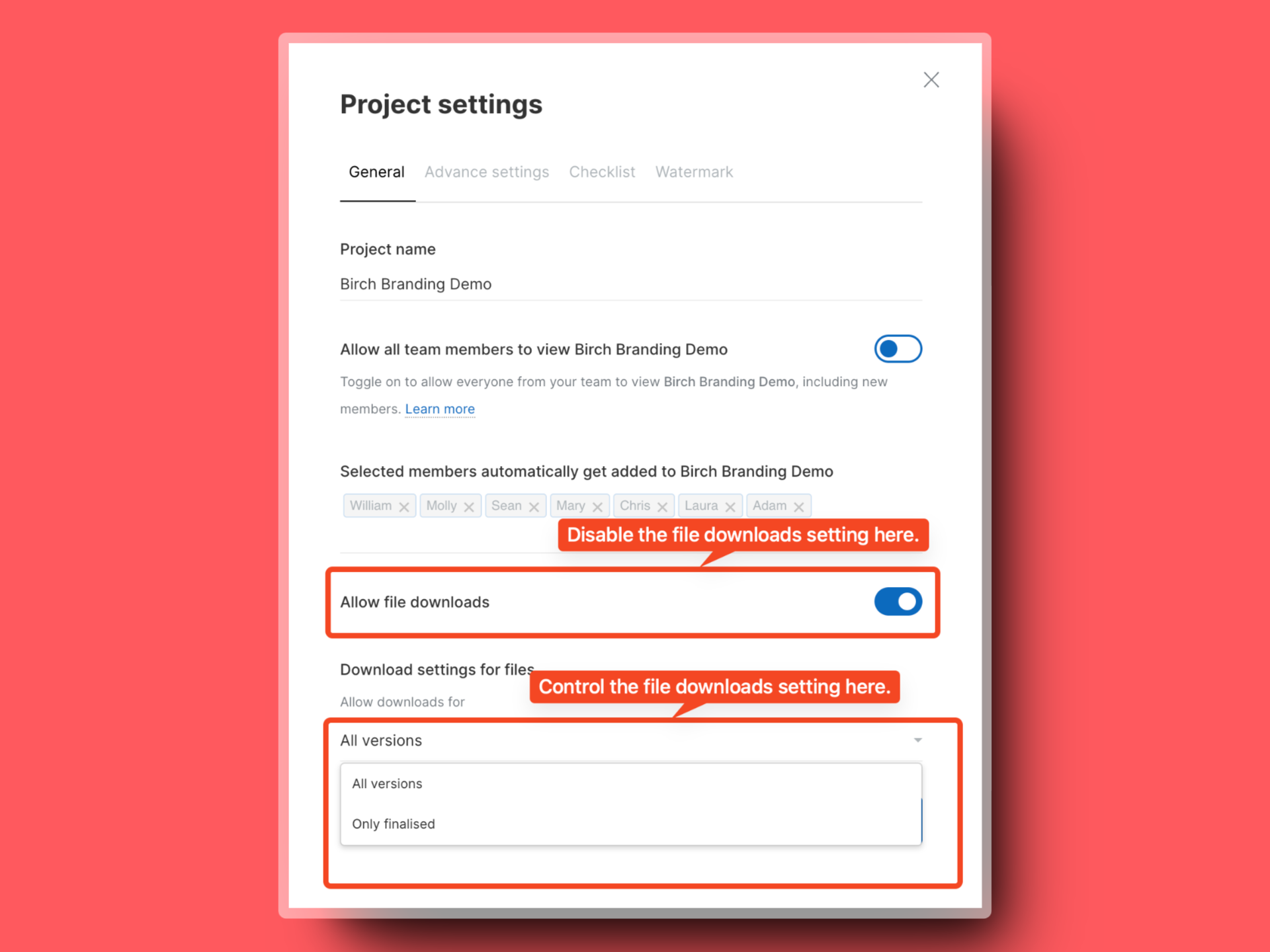Screen dimensions: 1270x952
Task: Toggle Allow all team members setting
Action: [898, 348]
